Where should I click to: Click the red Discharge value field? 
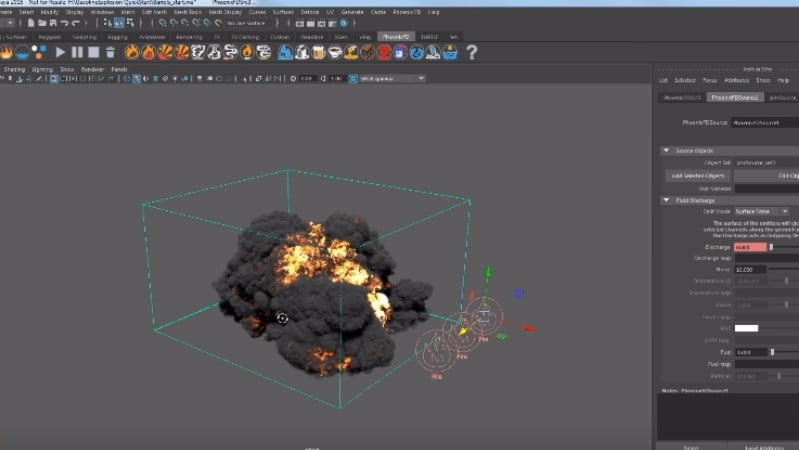tap(750, 247)
